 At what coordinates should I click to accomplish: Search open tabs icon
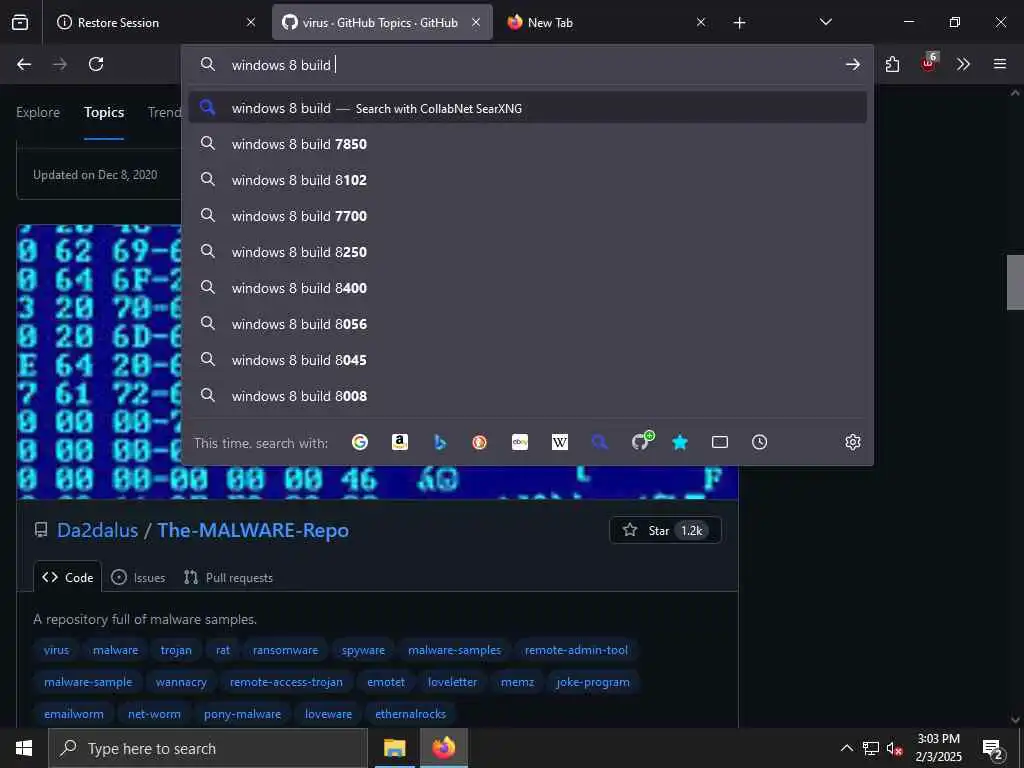[720, 442]
